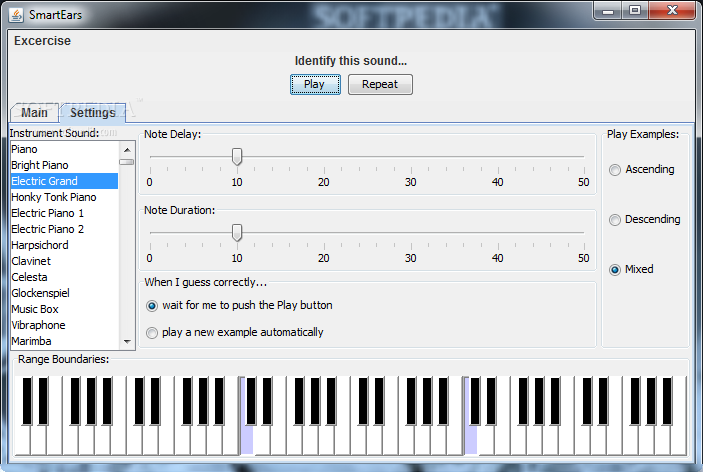
Task: Select Harpsichord instrument
Action: (x=65, y=245)
